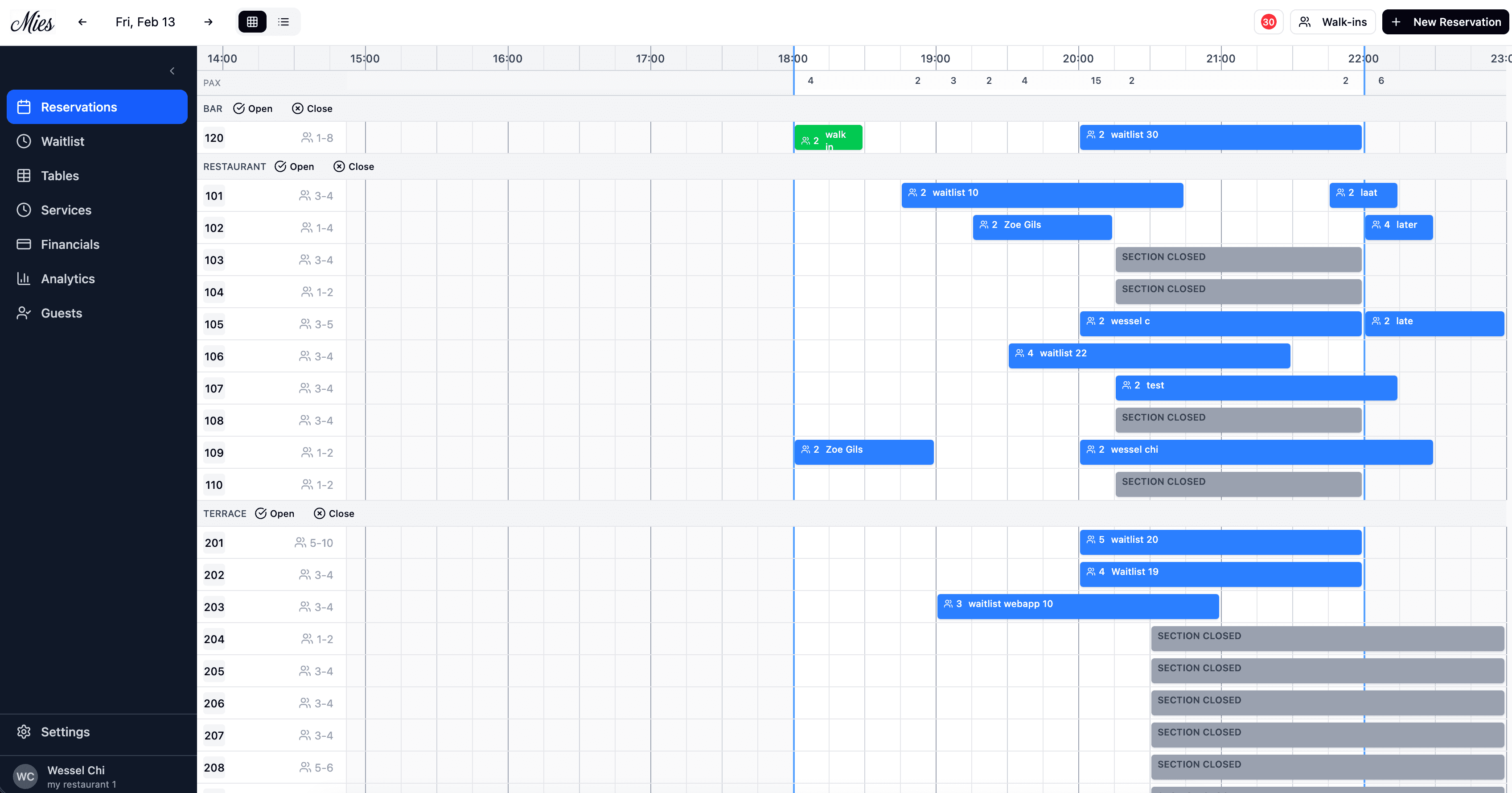
Task: Open the Bar section
Action: click(x=253, y=109)
